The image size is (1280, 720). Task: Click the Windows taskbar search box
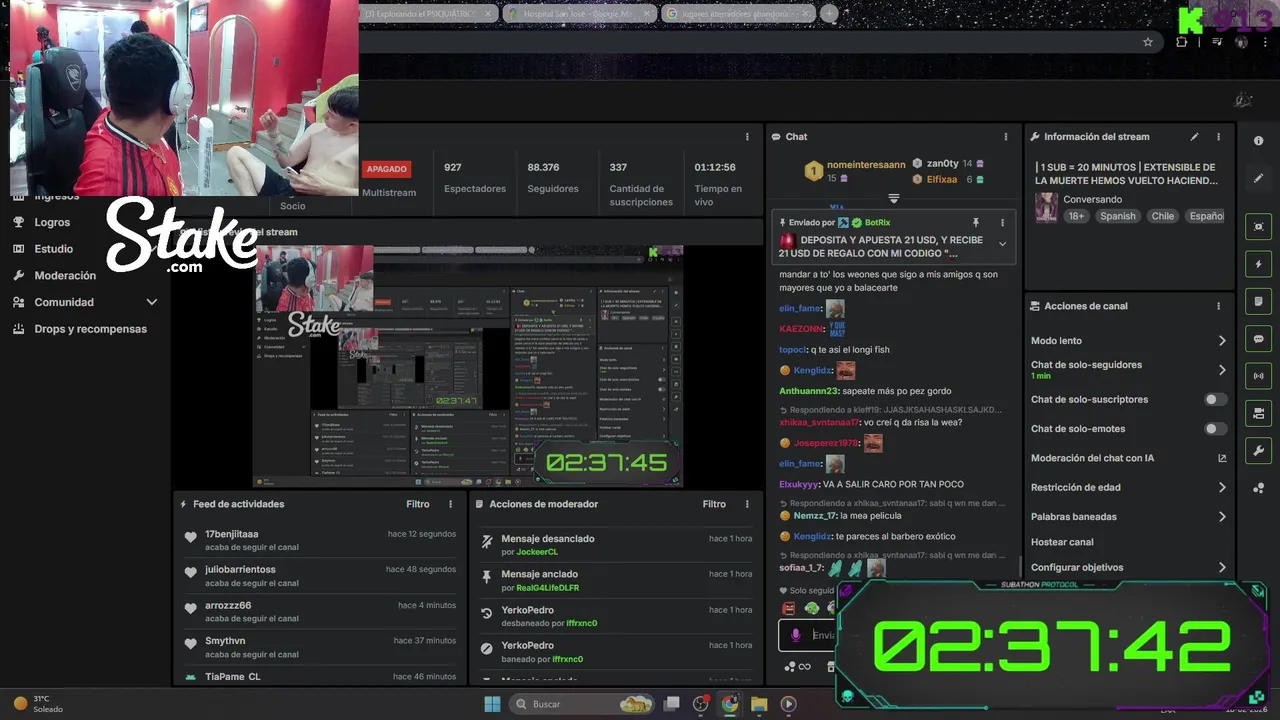(x=582, y=704)
